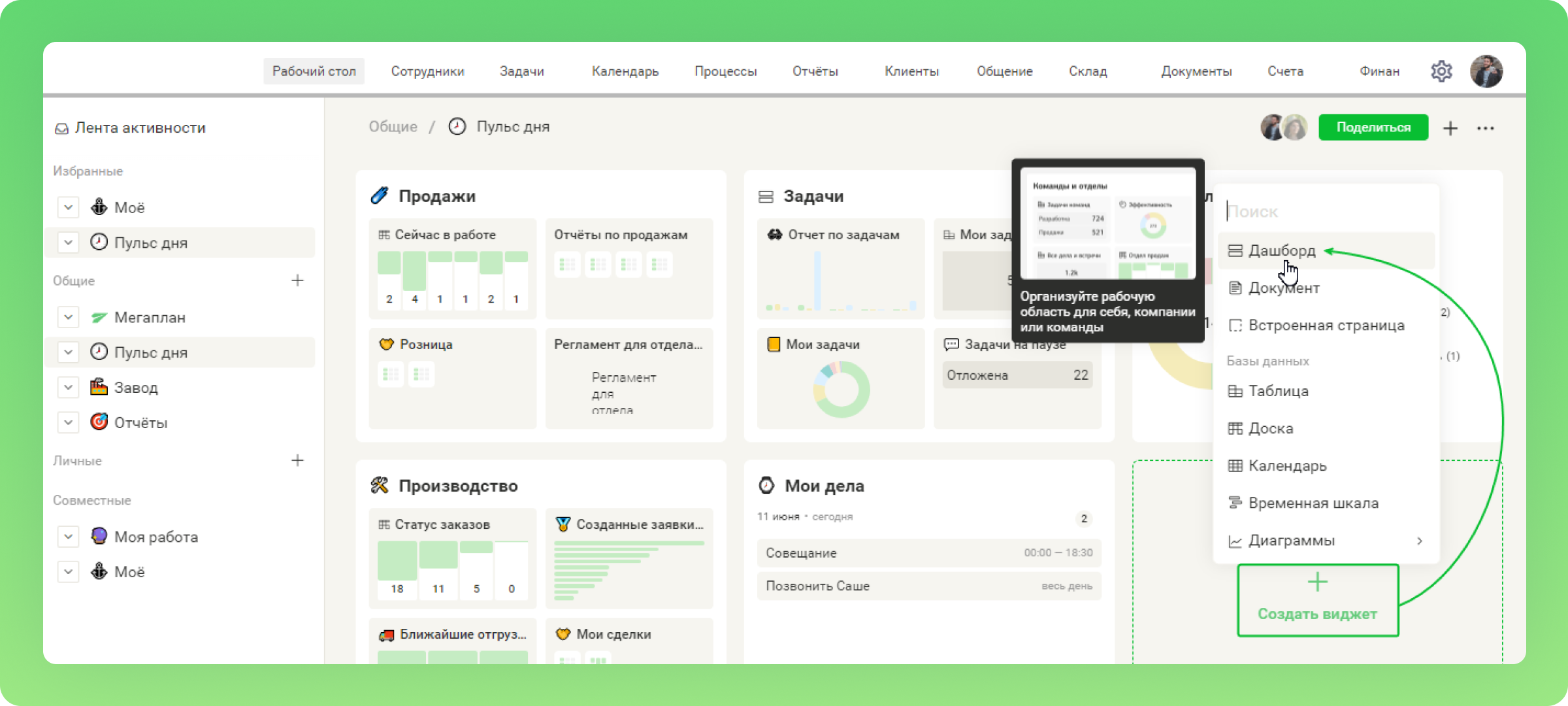The image size is (1568, 706).
Task: Click the Отчет по задачам binoculars icon
Action: [x=775, y=235]
